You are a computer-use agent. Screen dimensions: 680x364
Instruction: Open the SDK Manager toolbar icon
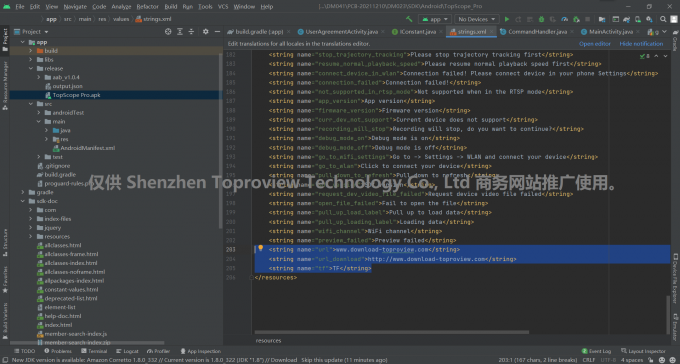(649, 19)
